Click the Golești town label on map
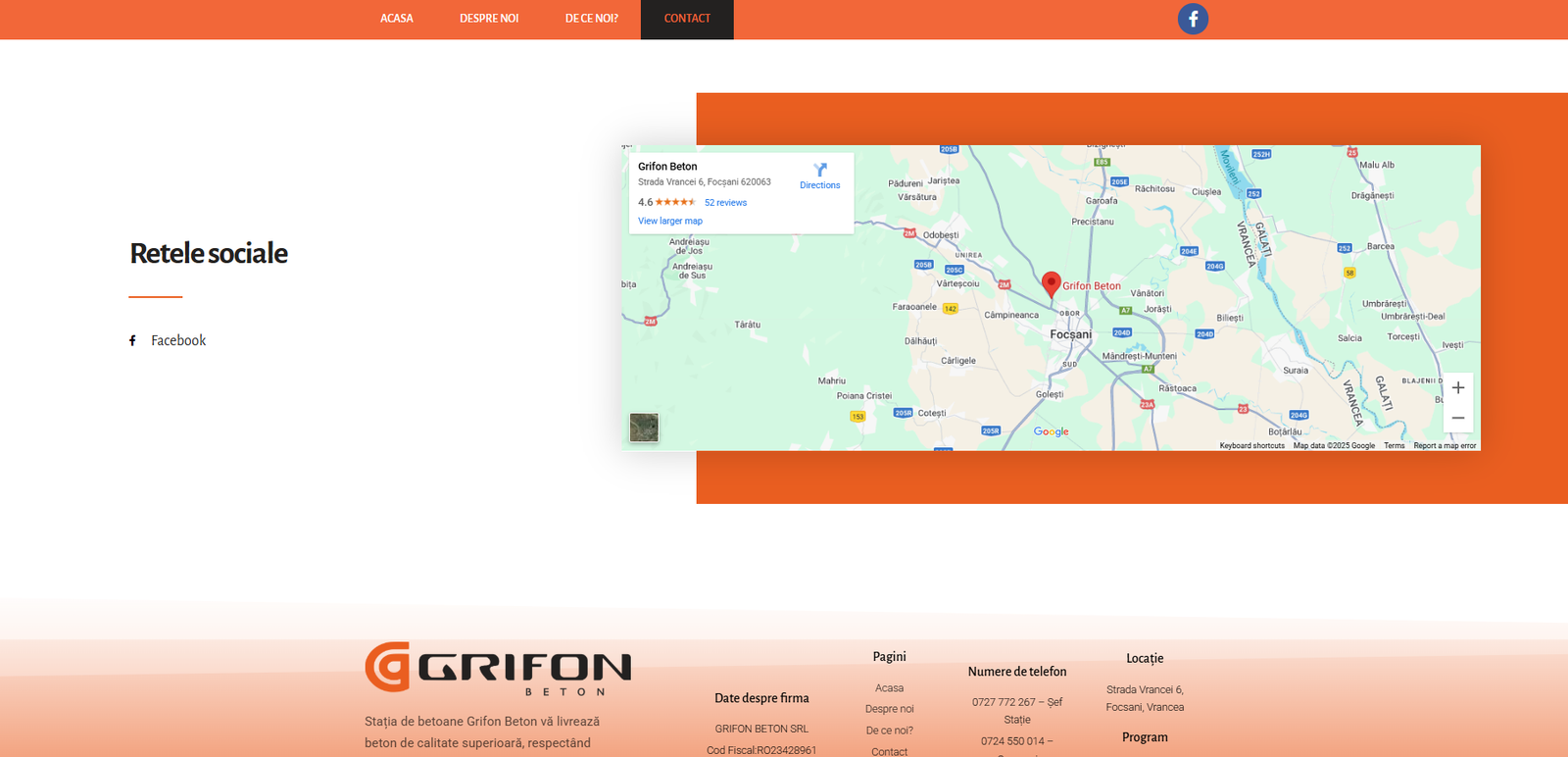This screenshot has width=1568, height=757. click(x=1050, y=394)
